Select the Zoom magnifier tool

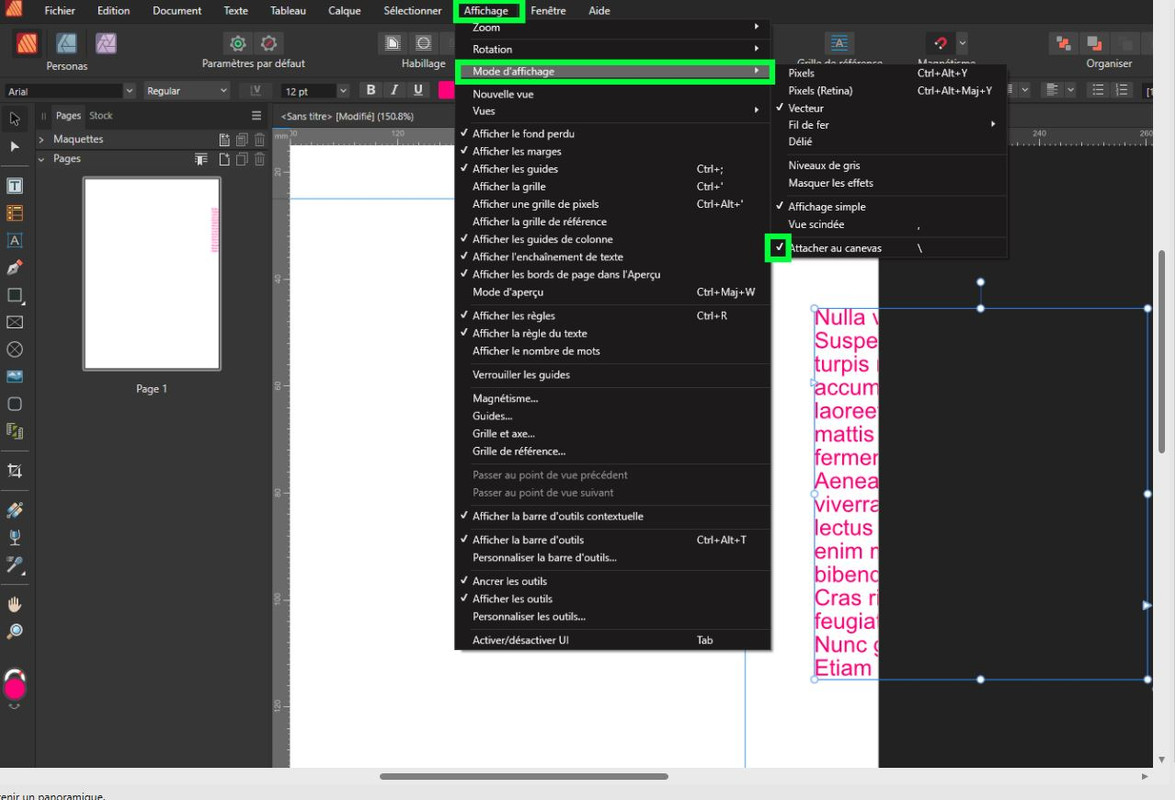14,631
